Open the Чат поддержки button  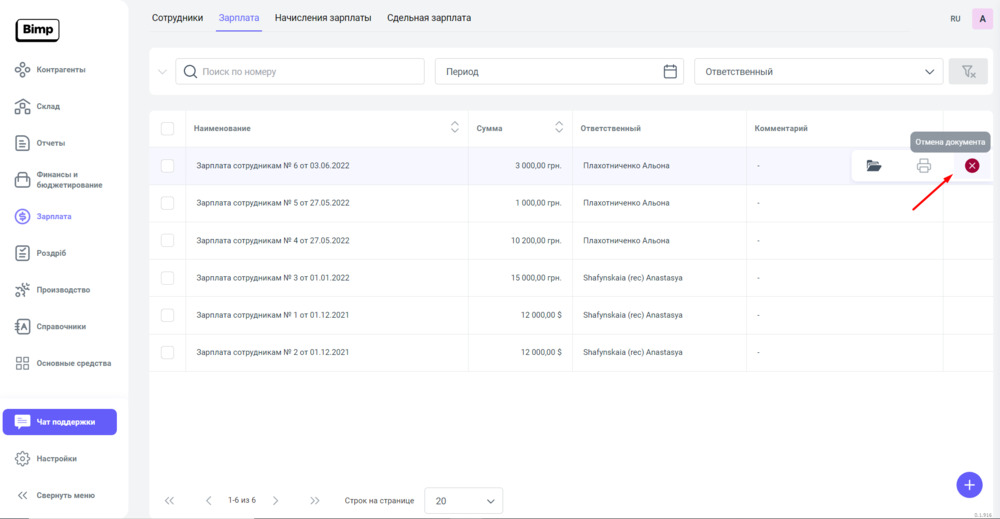(60, 422)
